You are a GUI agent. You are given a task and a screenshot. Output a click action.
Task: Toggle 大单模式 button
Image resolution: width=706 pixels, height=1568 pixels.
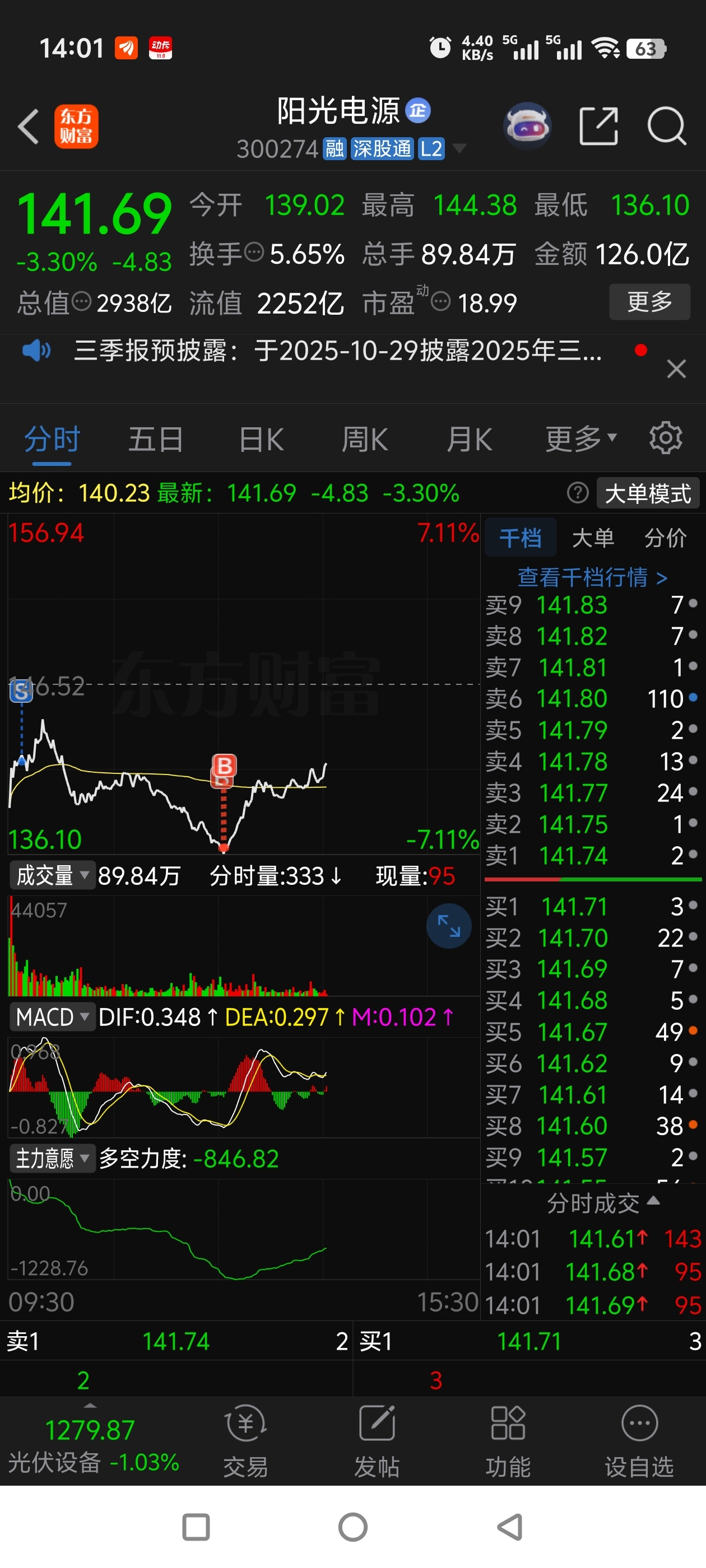[648, 492]
